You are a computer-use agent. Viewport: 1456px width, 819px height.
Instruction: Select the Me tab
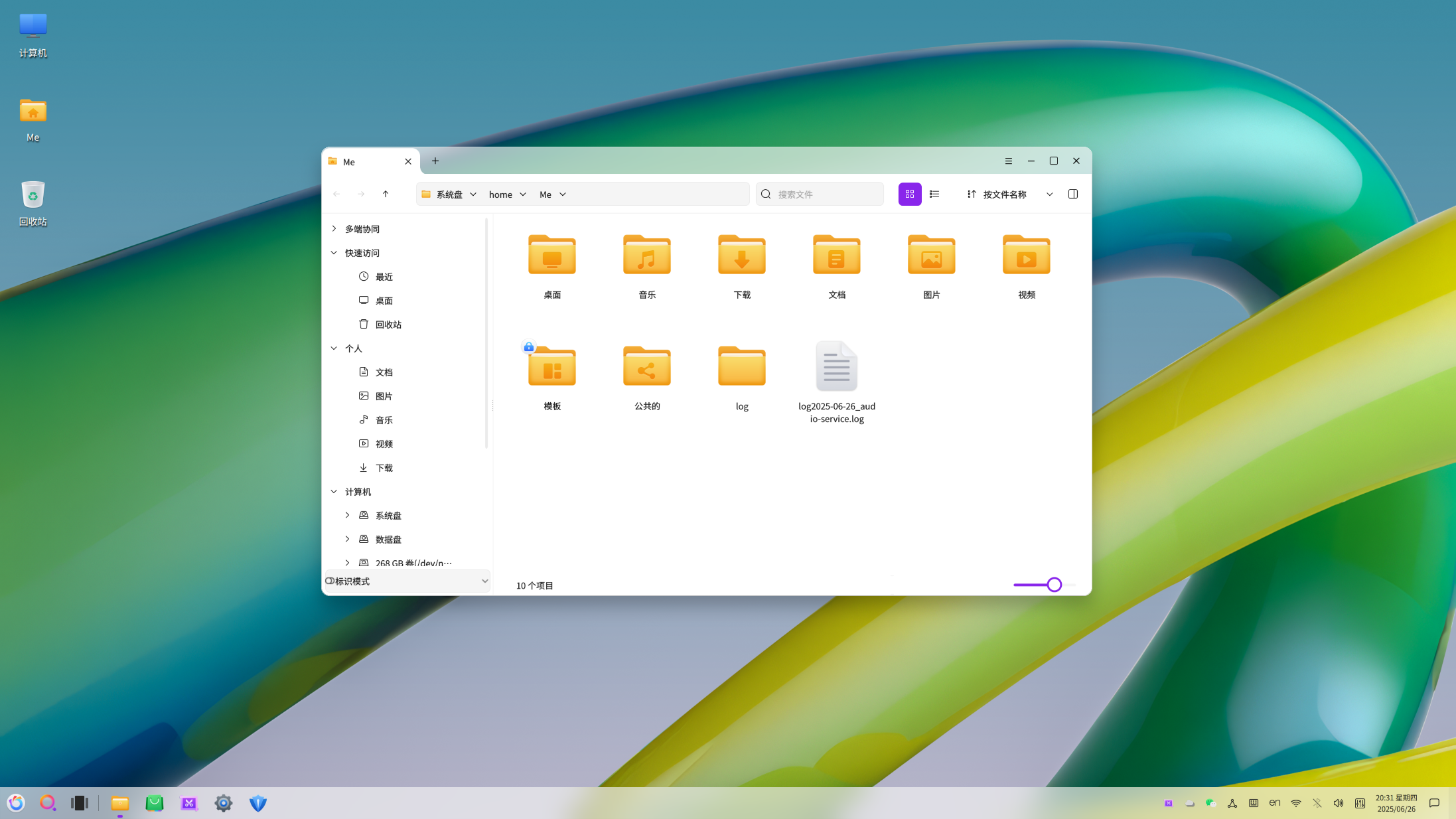point(370,161)
